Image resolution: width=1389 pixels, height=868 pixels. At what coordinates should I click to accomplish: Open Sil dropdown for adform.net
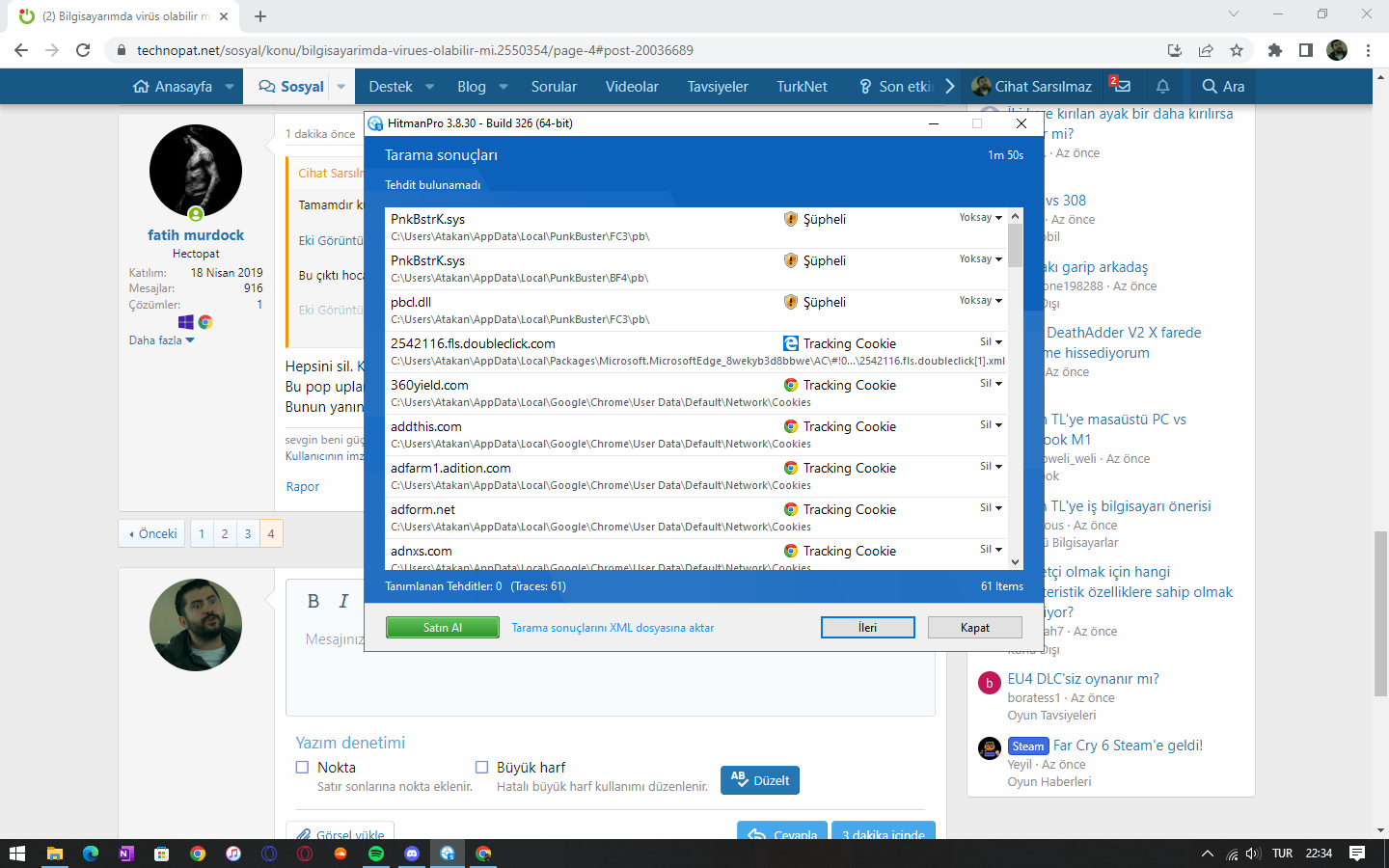coord(992,508)
